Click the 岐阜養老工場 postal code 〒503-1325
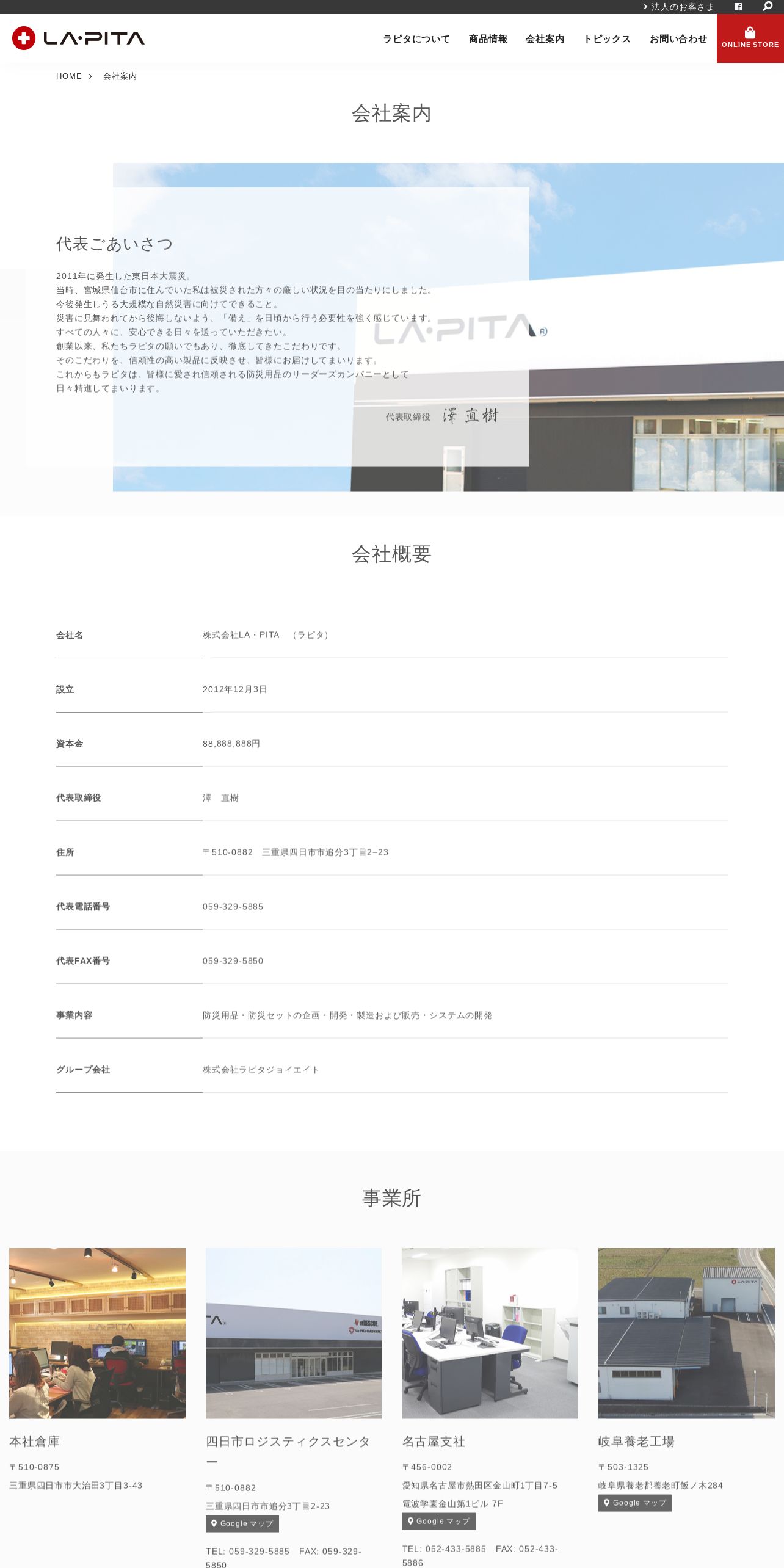Viewport: 784px width, 1568px height. coord(623,1467)
